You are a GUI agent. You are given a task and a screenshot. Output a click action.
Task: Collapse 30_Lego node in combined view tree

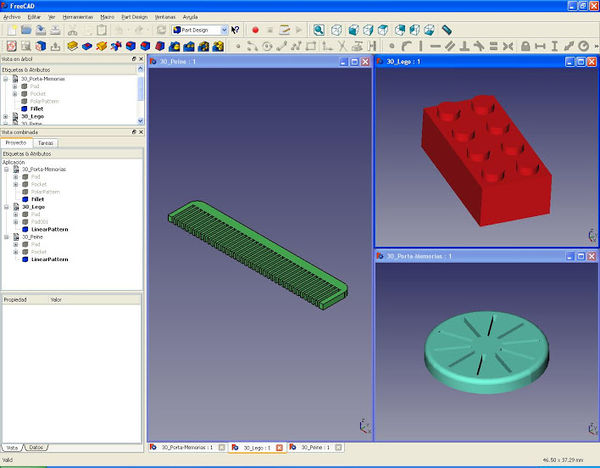tap(7, 207)
